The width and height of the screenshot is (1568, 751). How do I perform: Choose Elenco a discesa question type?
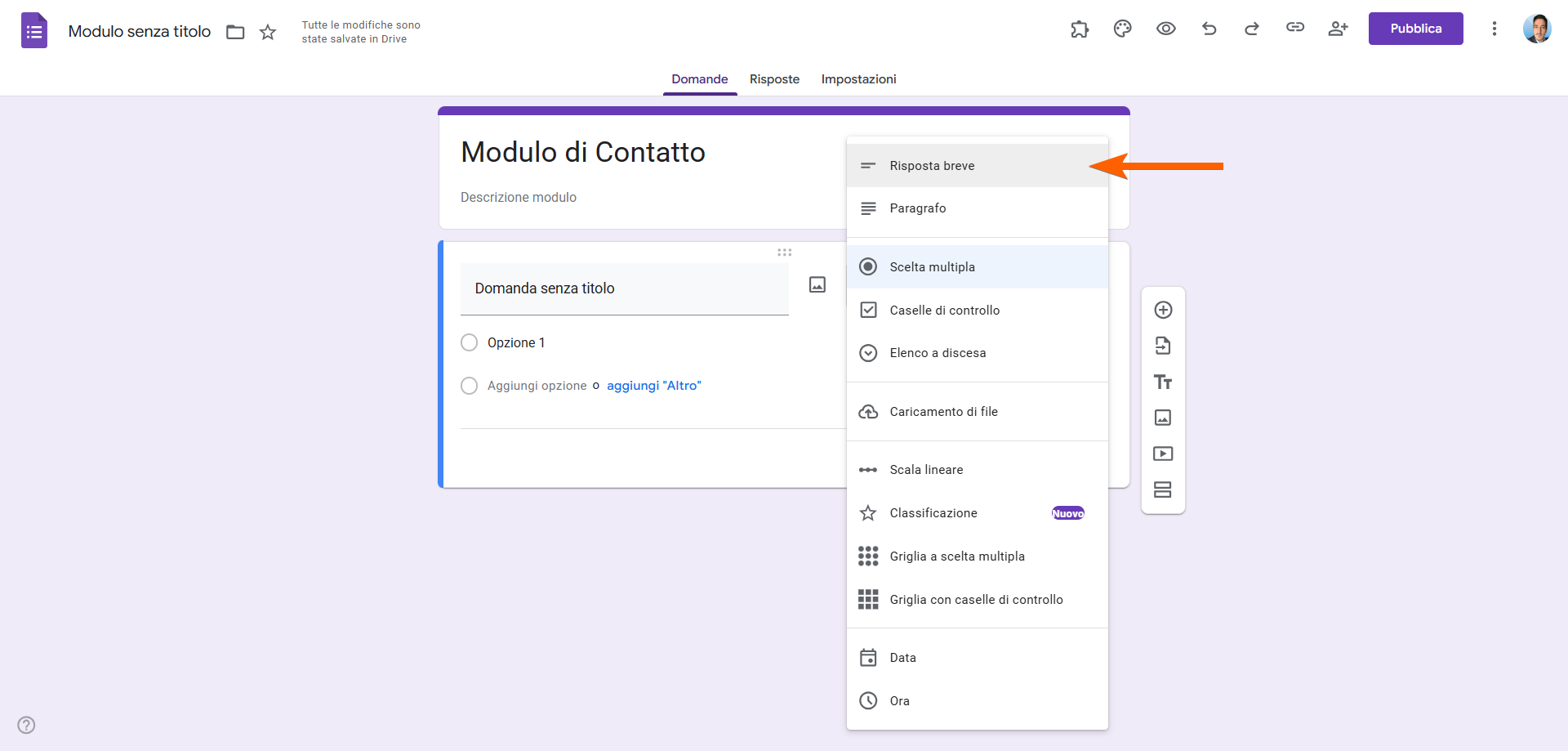pos(938,353)
